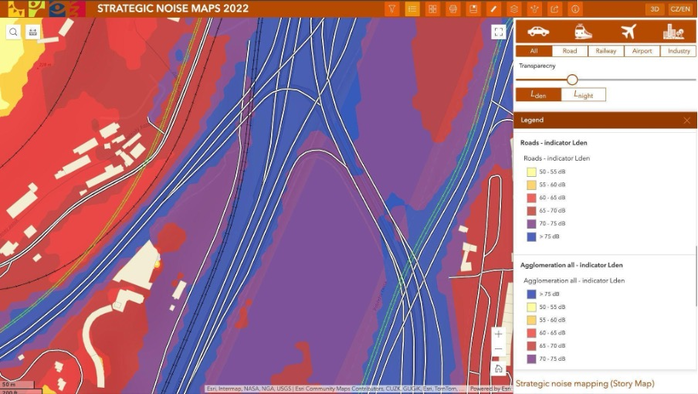Toggle the legend list icon

pyautogui.click(x=412, y=9)
